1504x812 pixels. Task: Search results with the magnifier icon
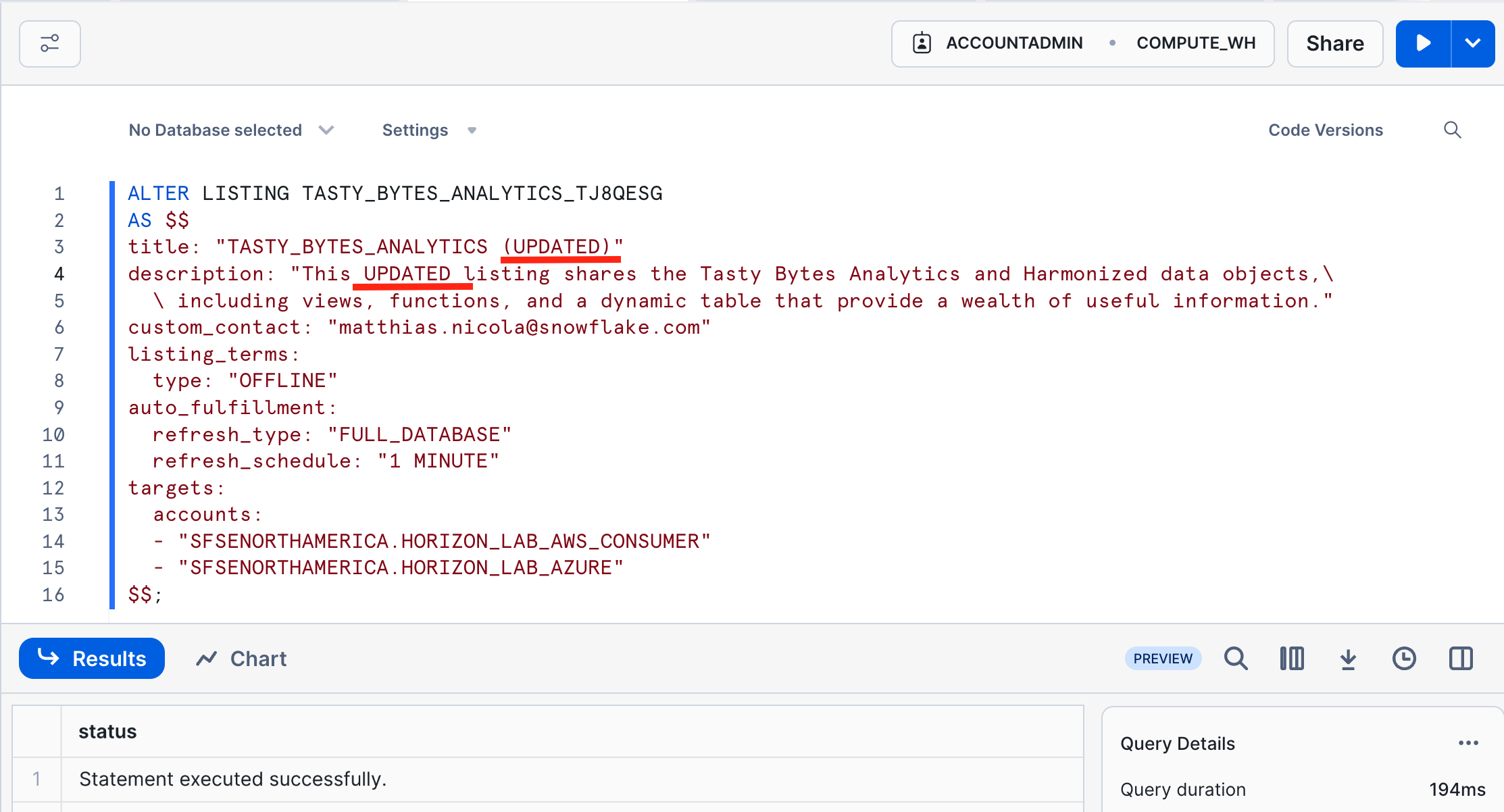point(1236,658)
